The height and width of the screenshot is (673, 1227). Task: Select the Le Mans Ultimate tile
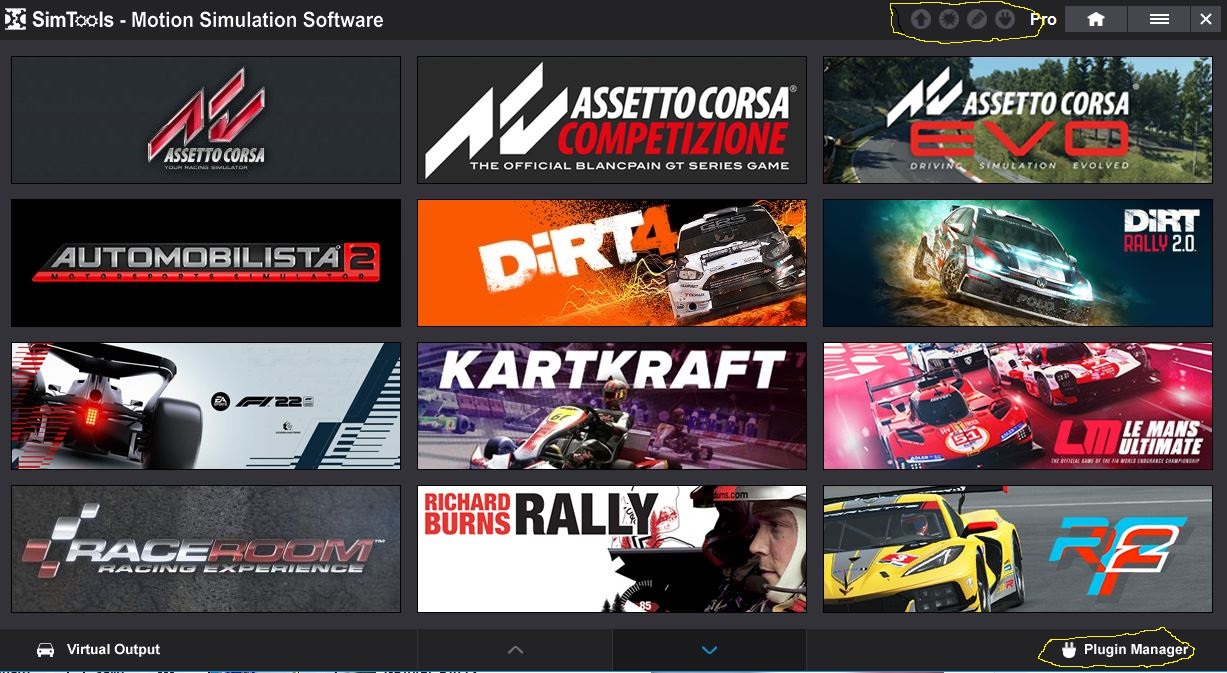coord(1018,406)
